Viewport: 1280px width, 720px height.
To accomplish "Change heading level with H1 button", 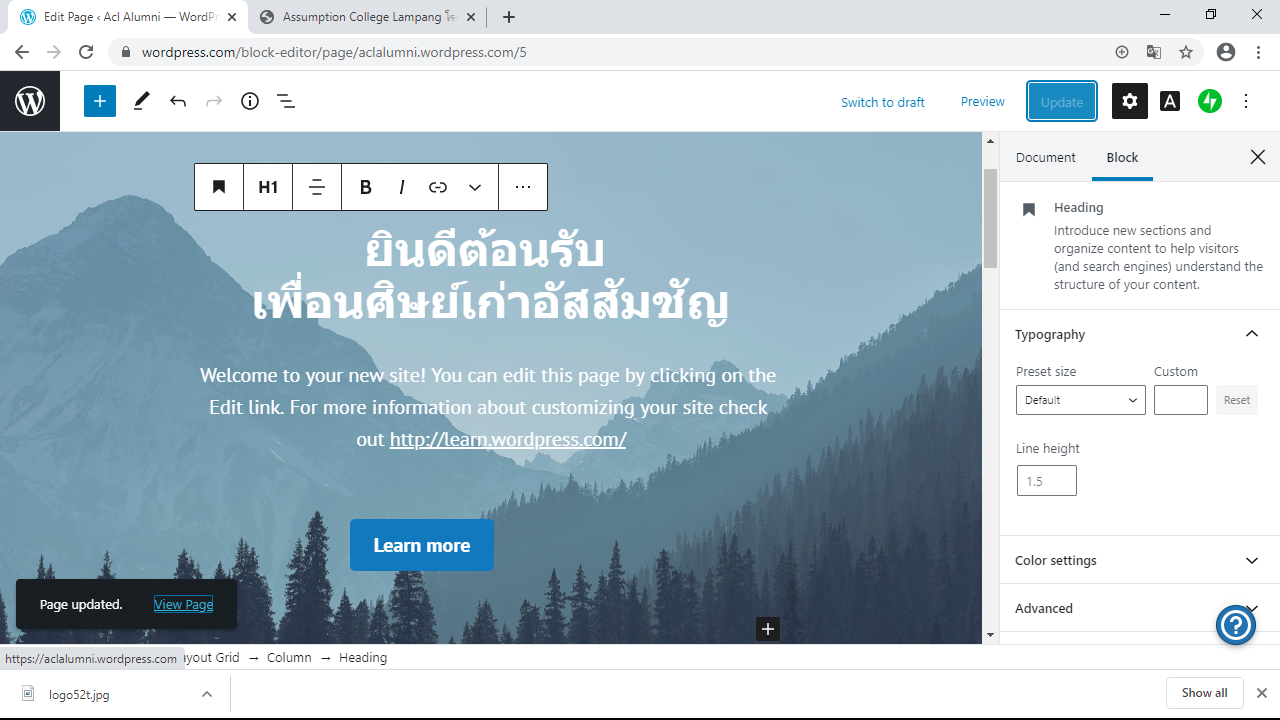I will coord(268,187).
